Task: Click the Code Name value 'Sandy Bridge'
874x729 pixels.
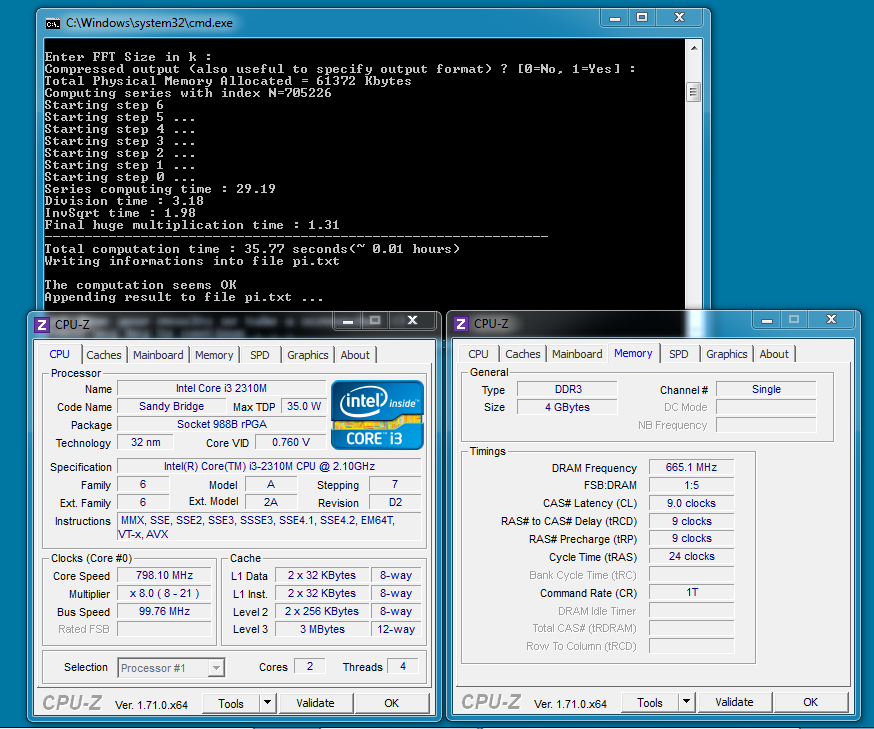Action: 172,406
